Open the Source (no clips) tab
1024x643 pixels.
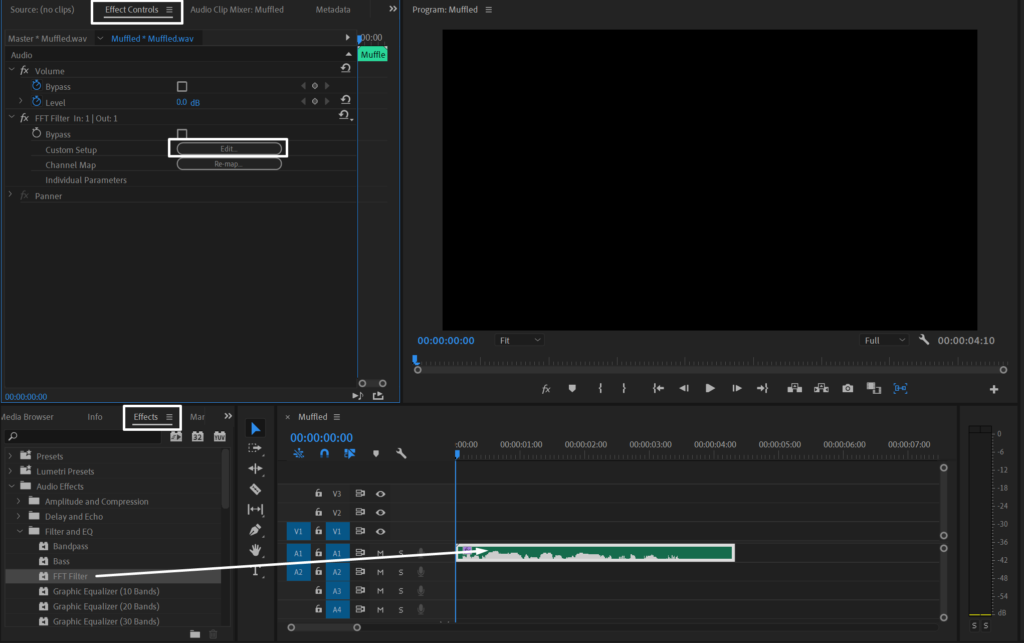pos(42,10)
